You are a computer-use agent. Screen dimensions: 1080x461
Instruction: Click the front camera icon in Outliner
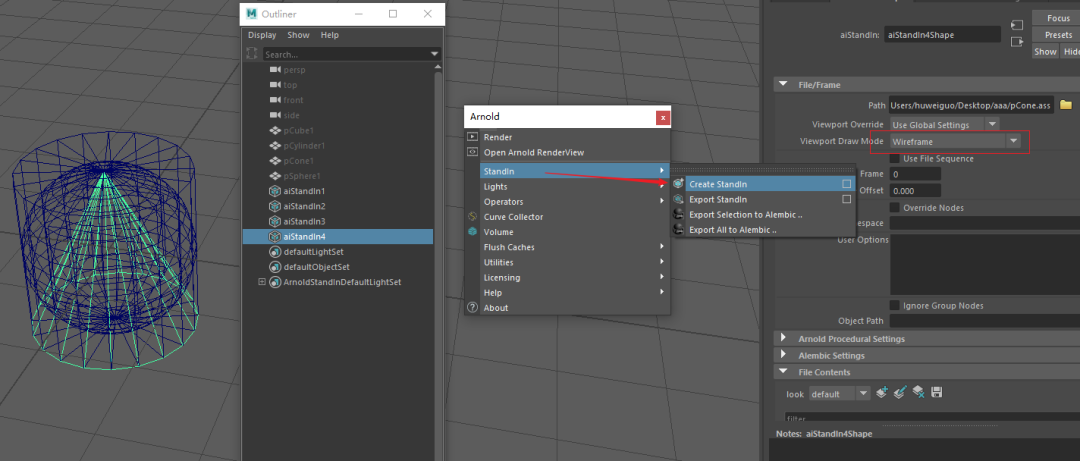click(275, 100)
